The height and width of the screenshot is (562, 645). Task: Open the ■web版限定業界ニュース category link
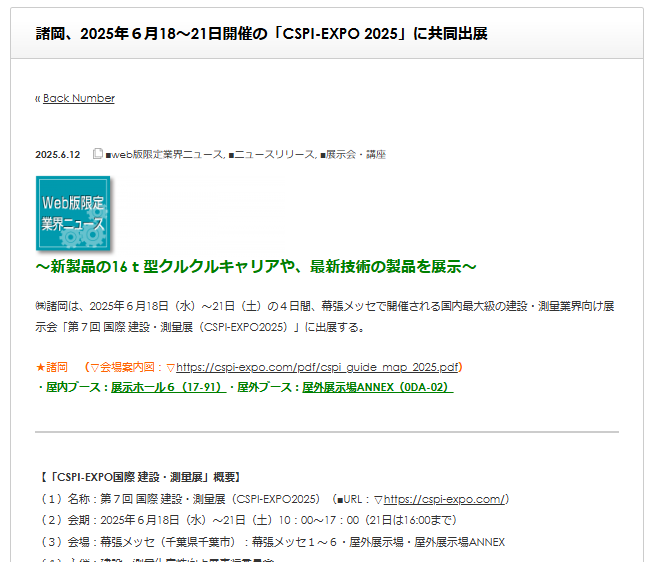pos(165,155)
